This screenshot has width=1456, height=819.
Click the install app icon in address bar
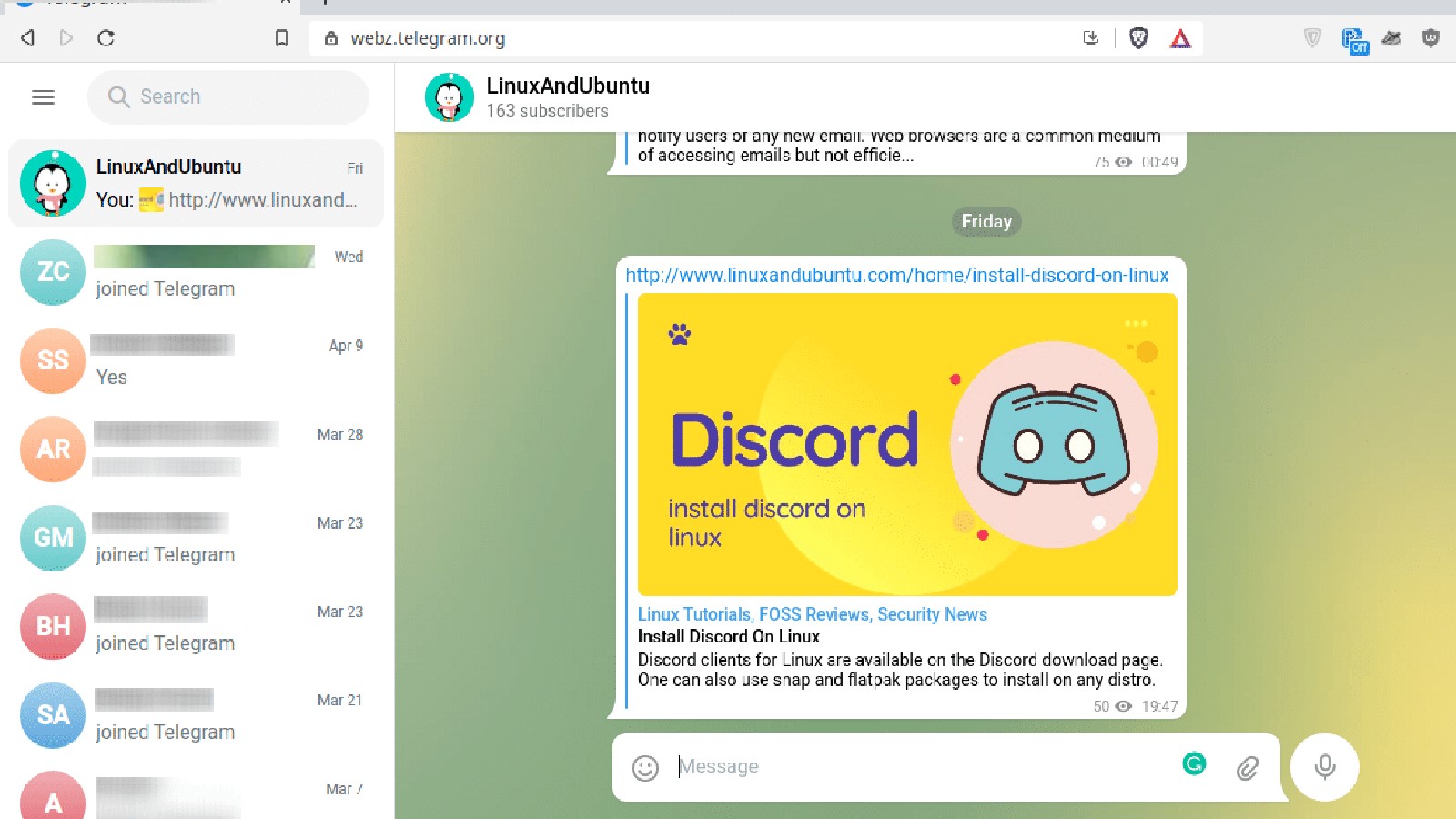click(x=1091, y=38)
